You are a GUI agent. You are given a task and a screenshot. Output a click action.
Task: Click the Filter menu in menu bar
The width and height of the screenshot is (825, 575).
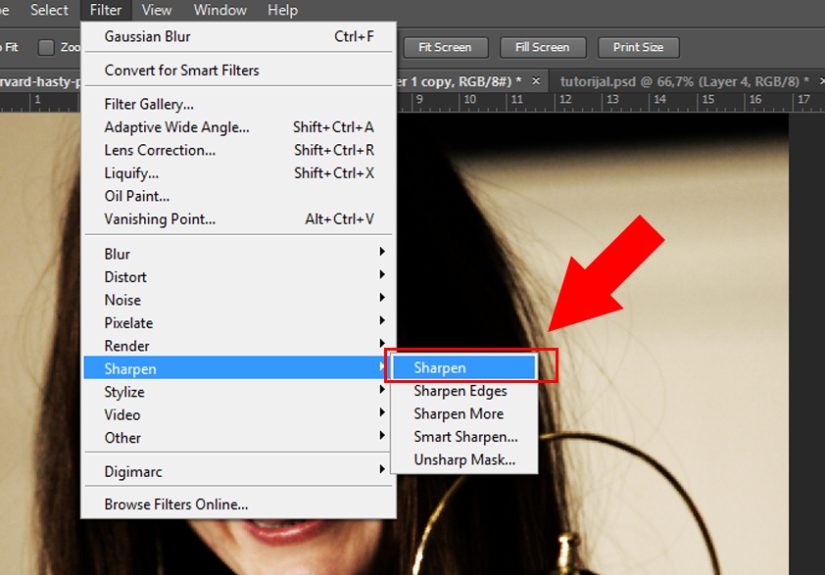(x=105, y=10)
